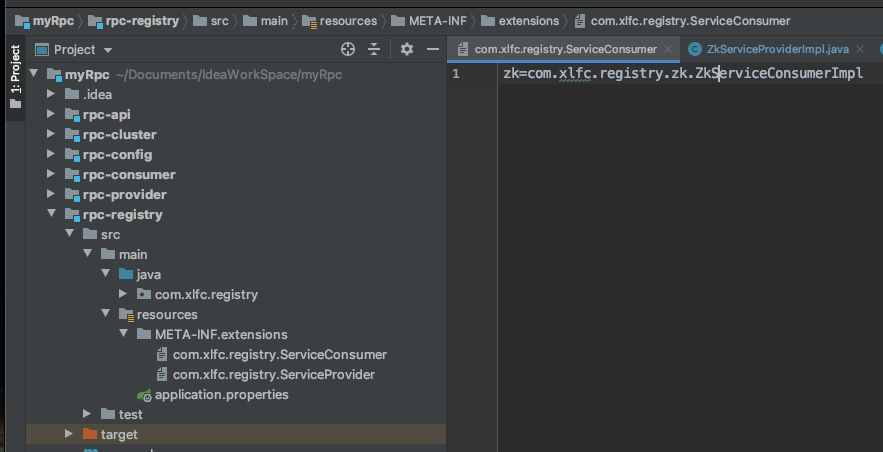
Task: Open com.xlfc.registry.ServiceProvider file in tree
Action: [x=274, y=374]
